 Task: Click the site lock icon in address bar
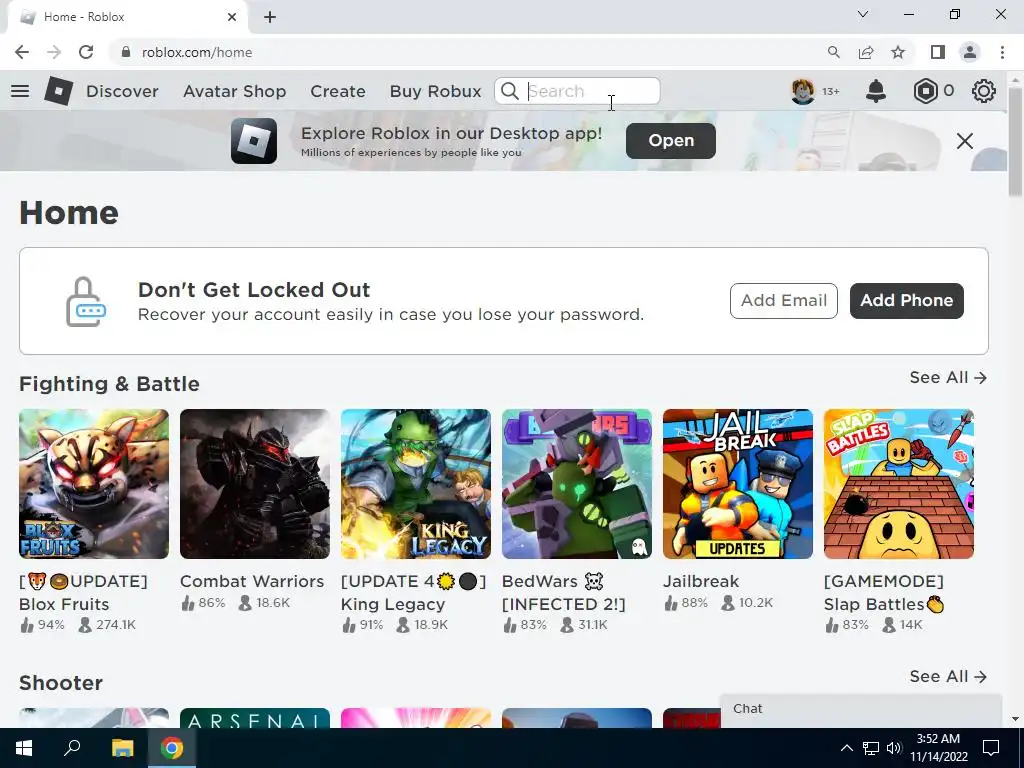click(126, 52)
